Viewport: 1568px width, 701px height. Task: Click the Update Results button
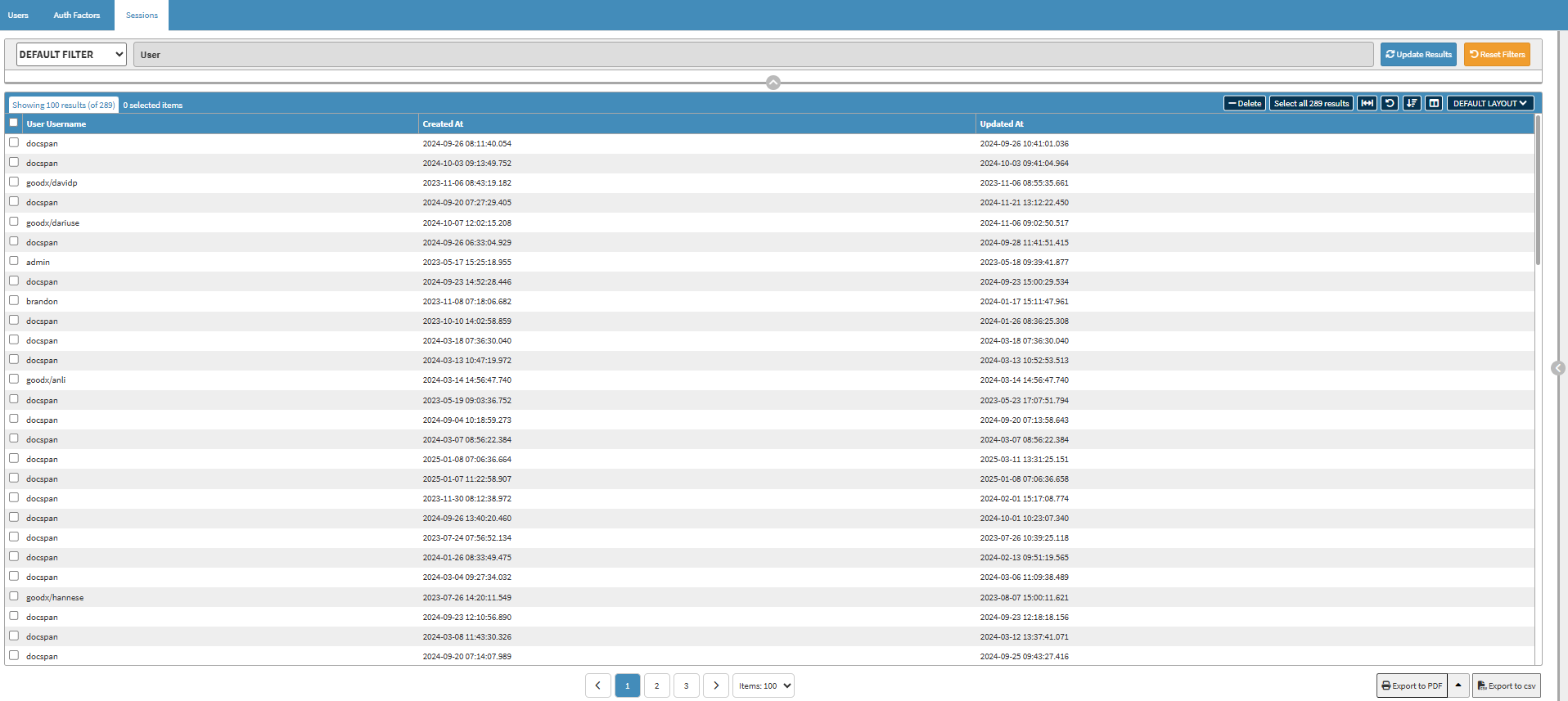[x=1418, y=55]
